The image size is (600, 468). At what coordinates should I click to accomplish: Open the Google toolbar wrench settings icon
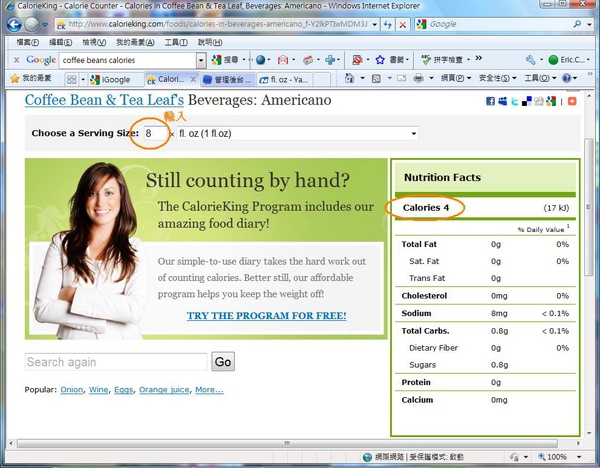pyautogui.click(x=530, y=60)
